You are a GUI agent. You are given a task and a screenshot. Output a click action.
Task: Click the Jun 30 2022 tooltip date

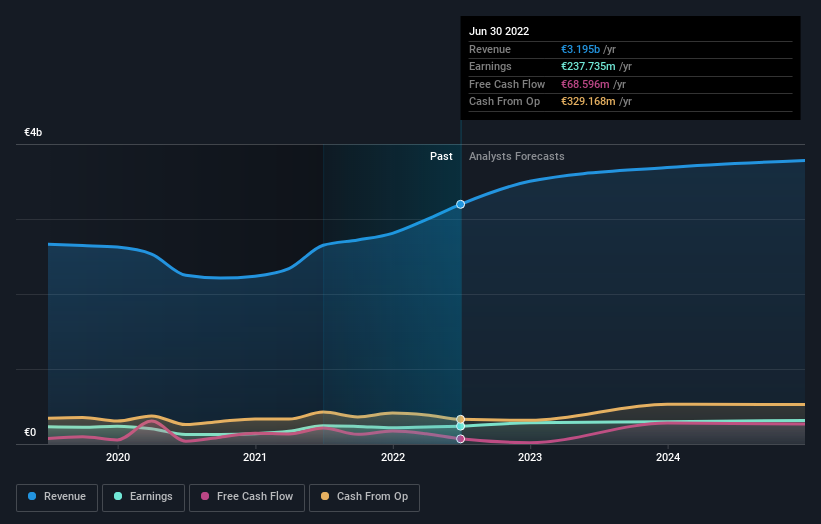click(499, 31)
